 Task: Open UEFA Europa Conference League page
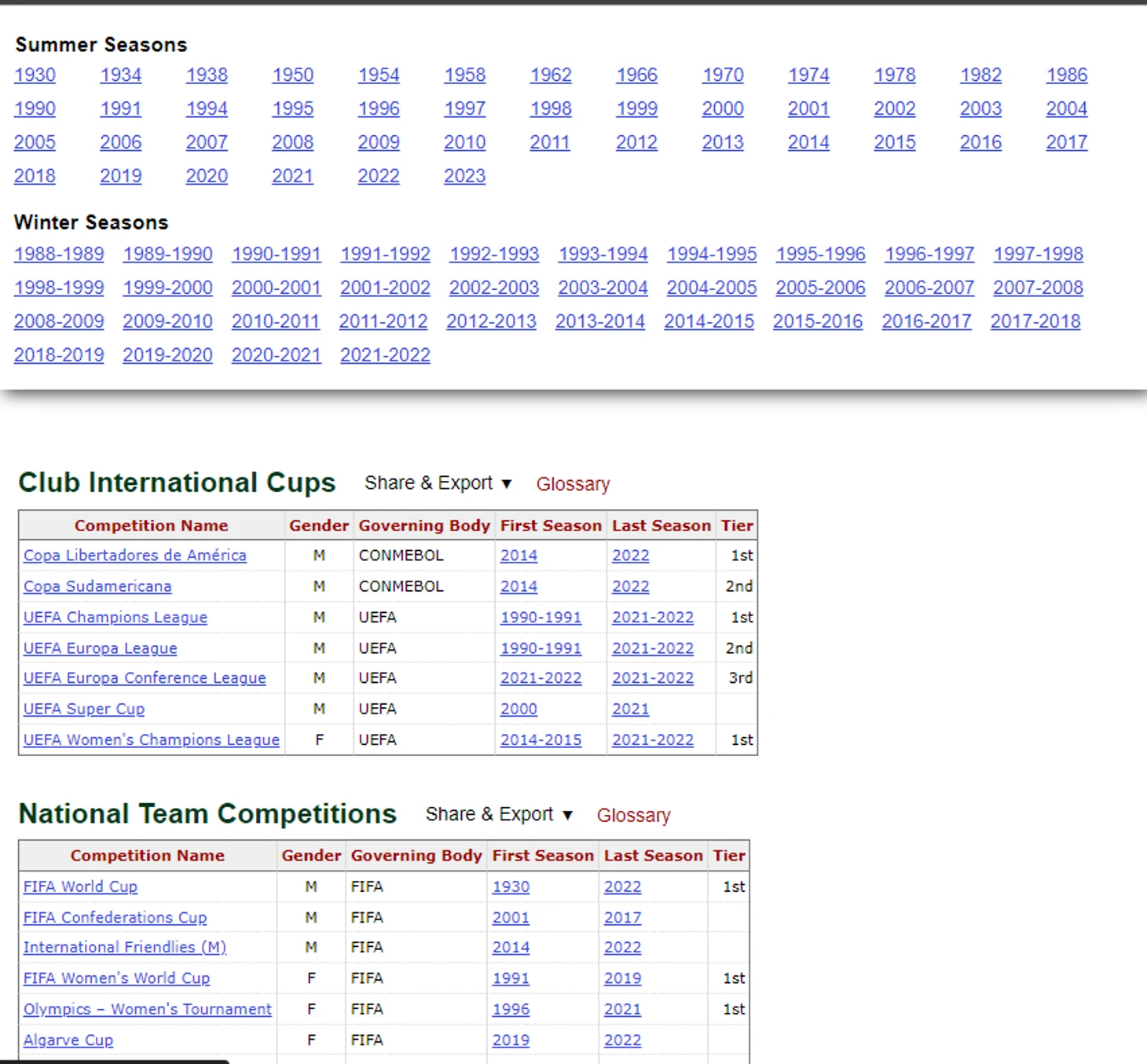click(145, 678)
